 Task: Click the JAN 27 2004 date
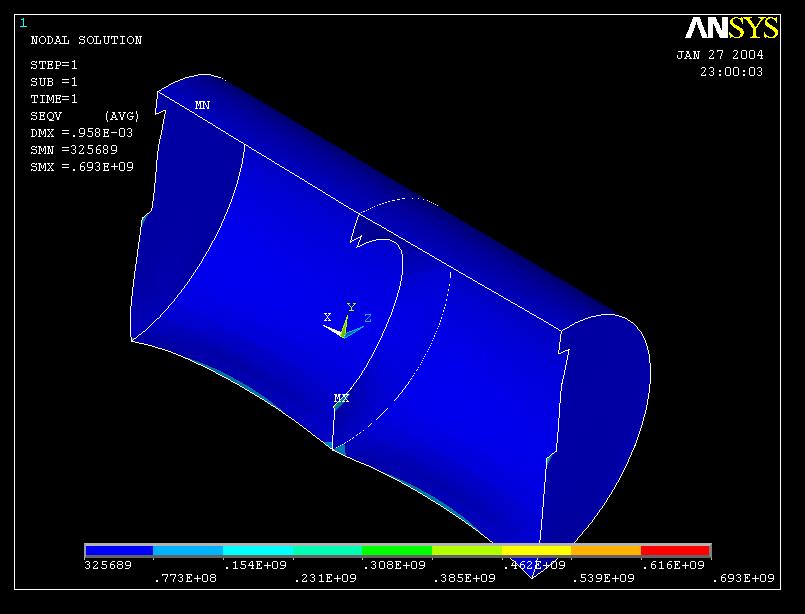(x=720, y=55)
